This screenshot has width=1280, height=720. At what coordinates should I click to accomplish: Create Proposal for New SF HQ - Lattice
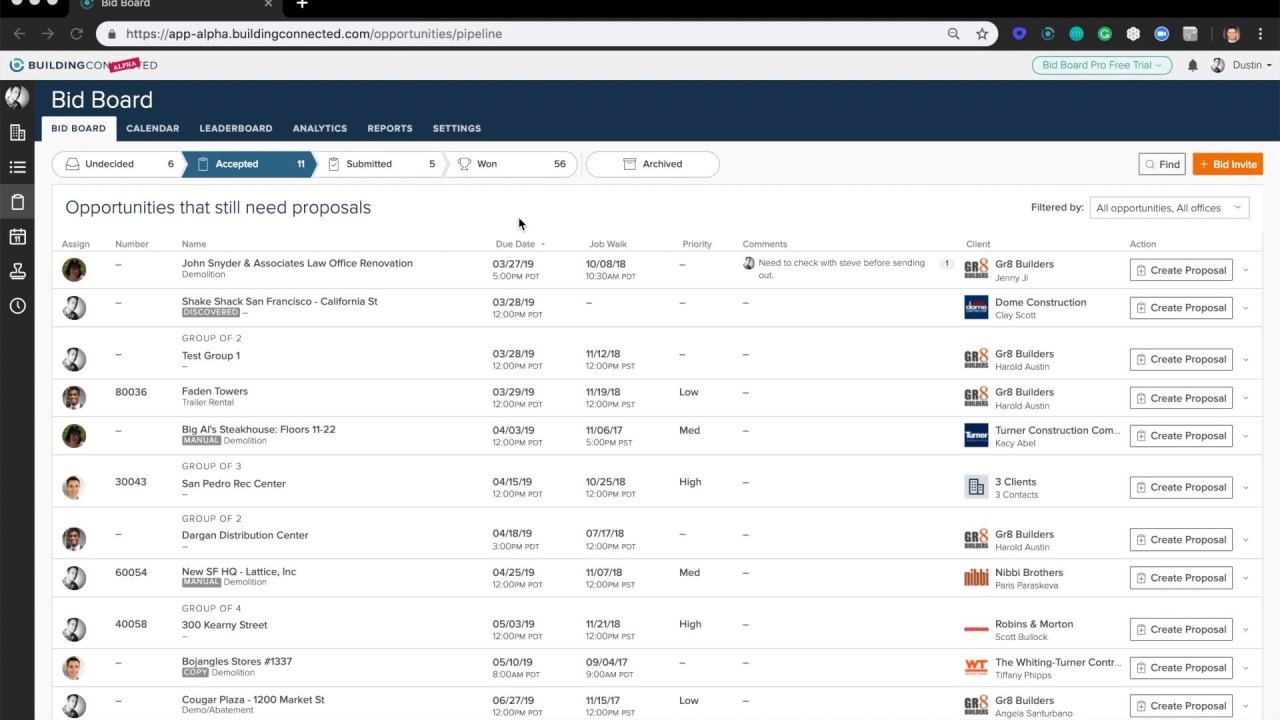[x=1181, y=577]
